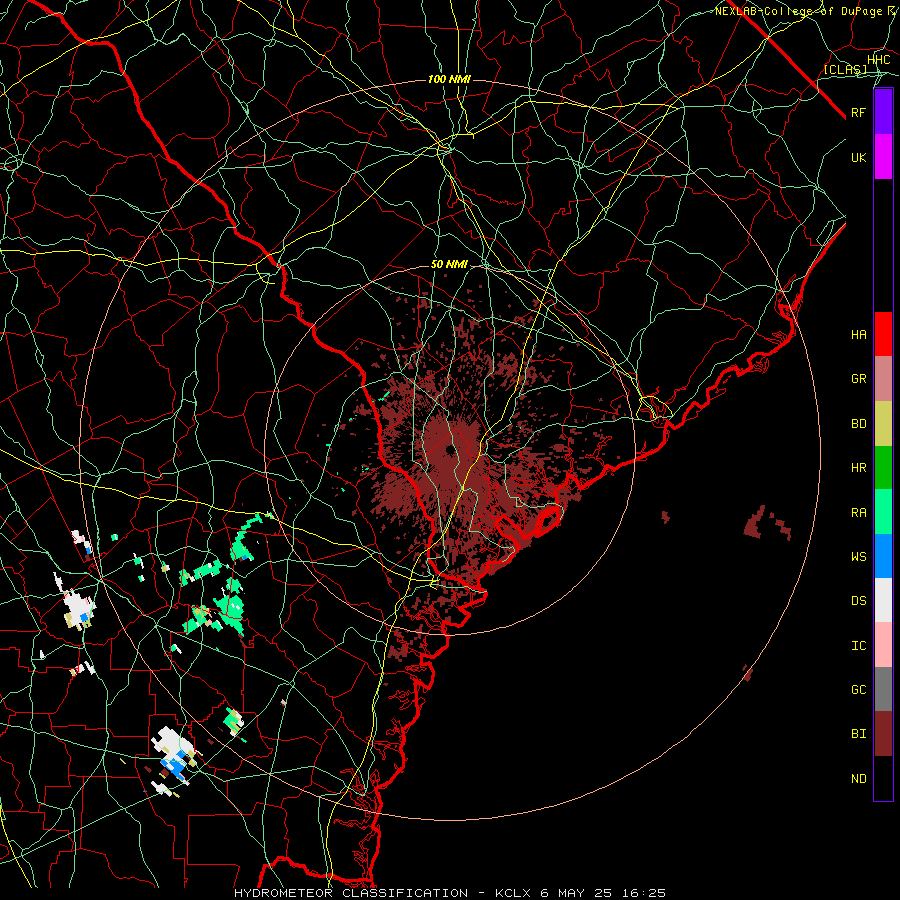900x900 pixels.
Task: Click the BD yellow legend swatch
Action: click(x=883, y=424)
